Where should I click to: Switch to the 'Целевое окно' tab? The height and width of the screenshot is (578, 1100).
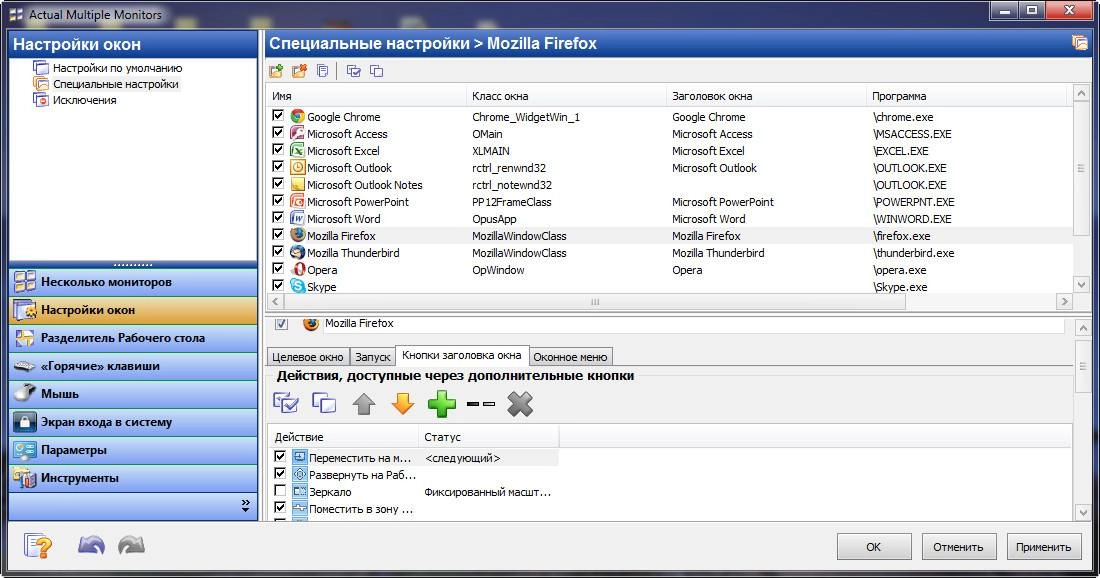pyautogui.click(x=307, y=357)
